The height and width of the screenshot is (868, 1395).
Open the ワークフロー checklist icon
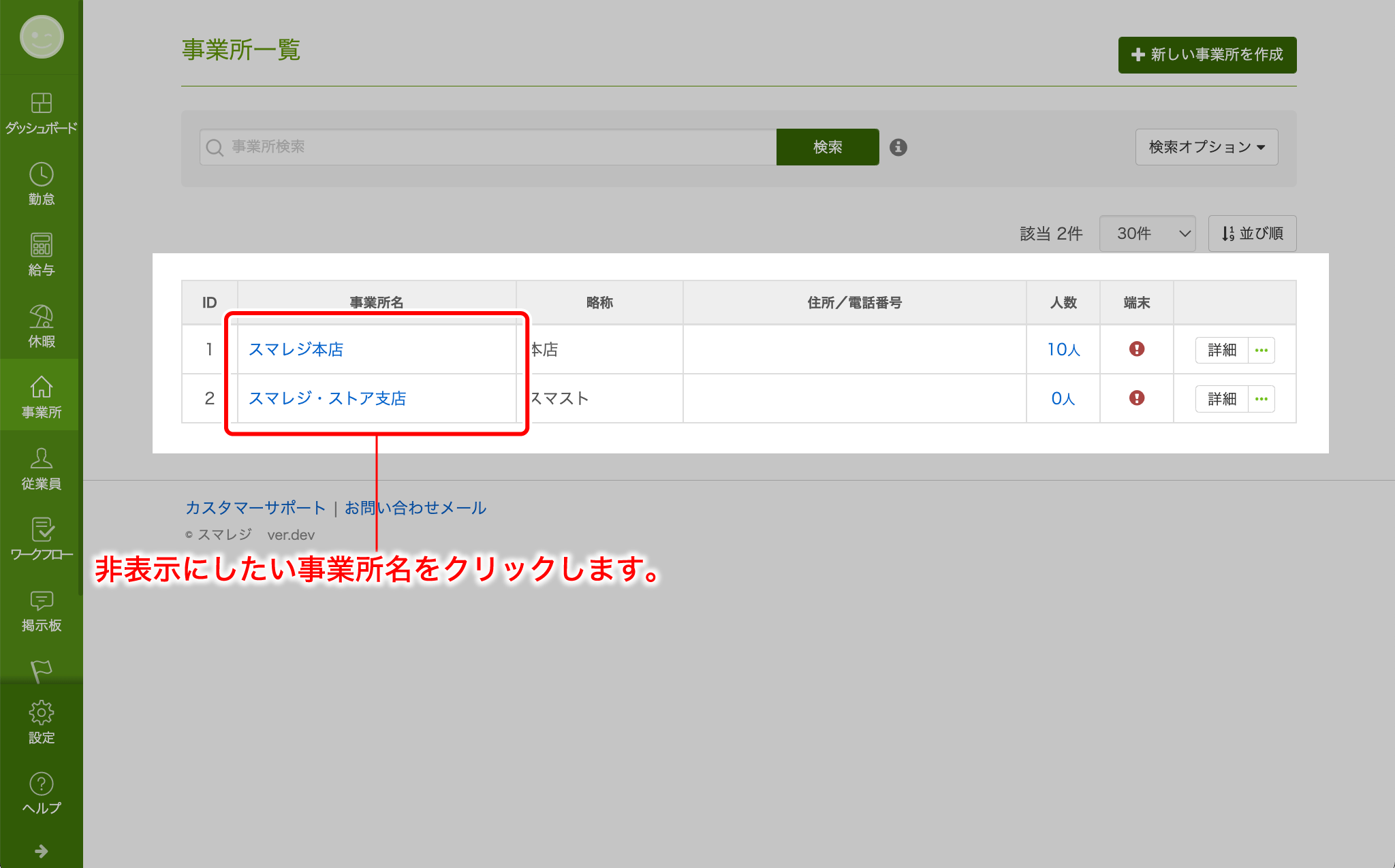pos(42,529)
